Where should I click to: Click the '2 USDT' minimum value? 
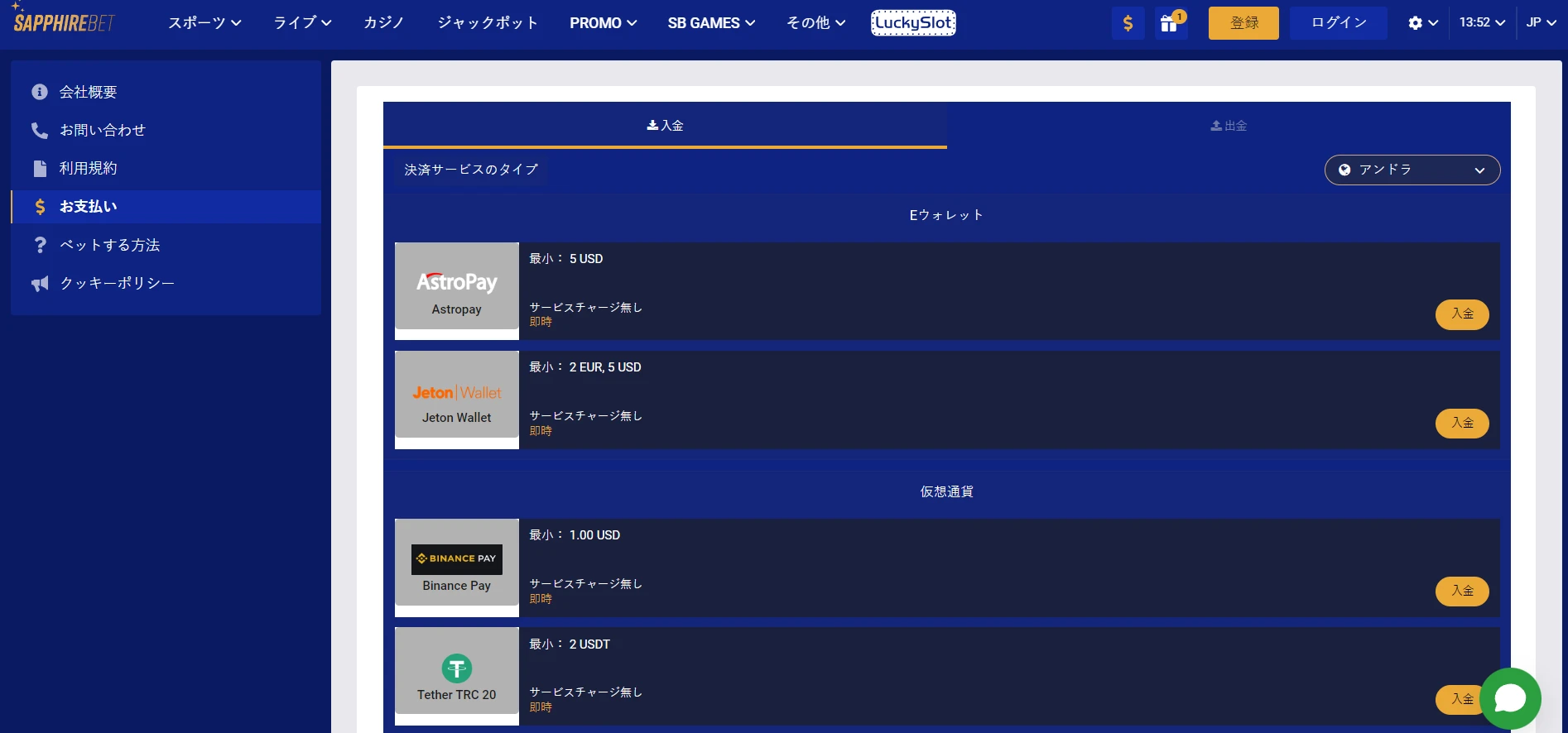point(589,644)
